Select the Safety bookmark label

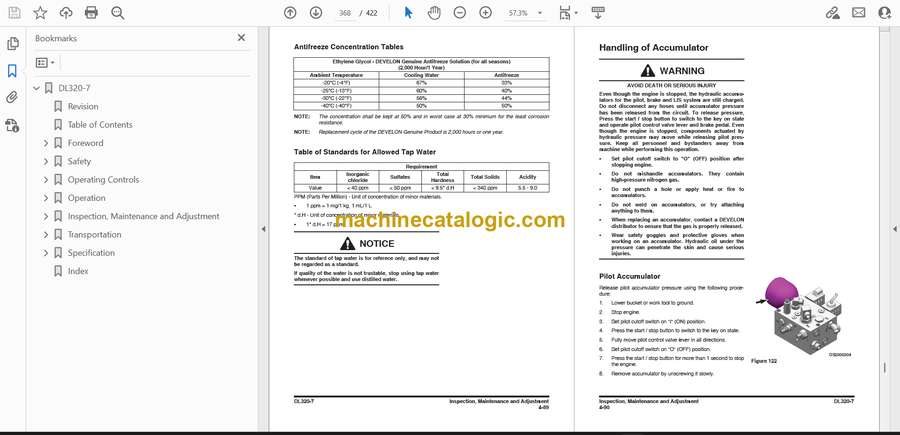[x=79, y=161]
